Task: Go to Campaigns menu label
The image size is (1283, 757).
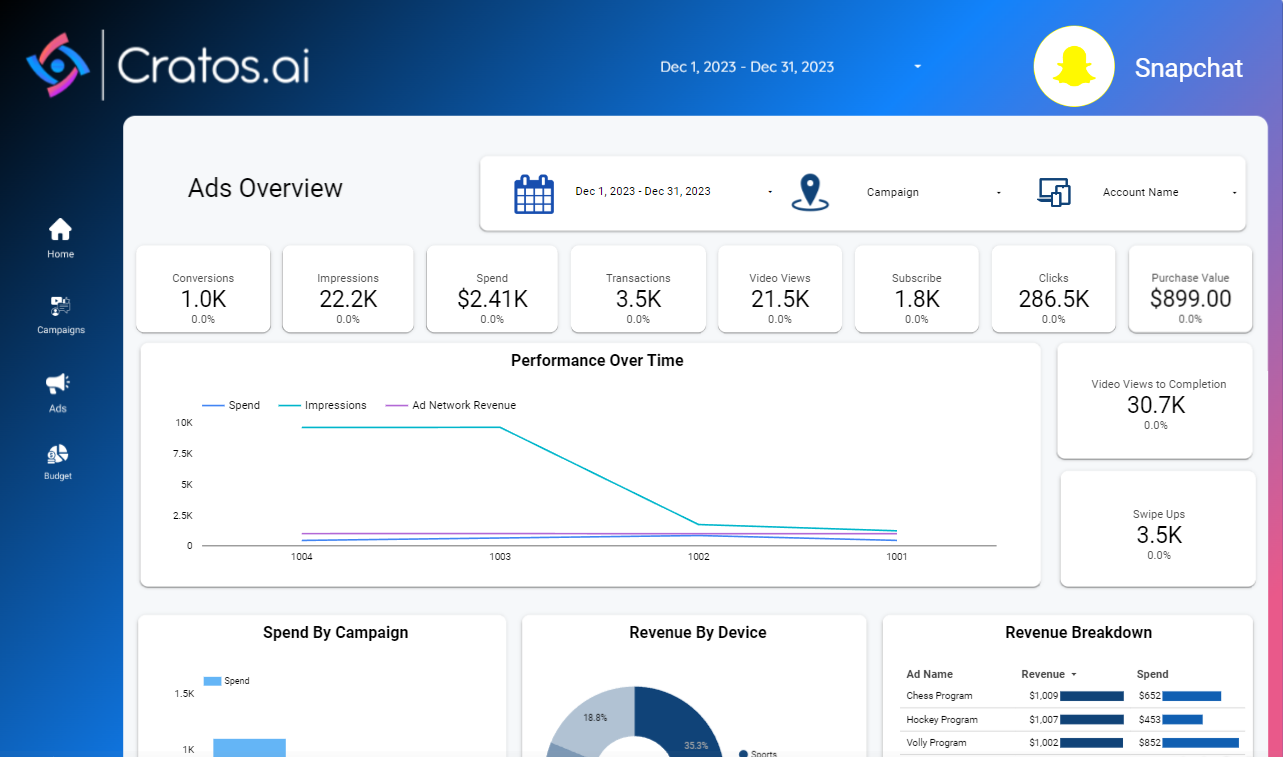Action: click(x=61, y=330)
